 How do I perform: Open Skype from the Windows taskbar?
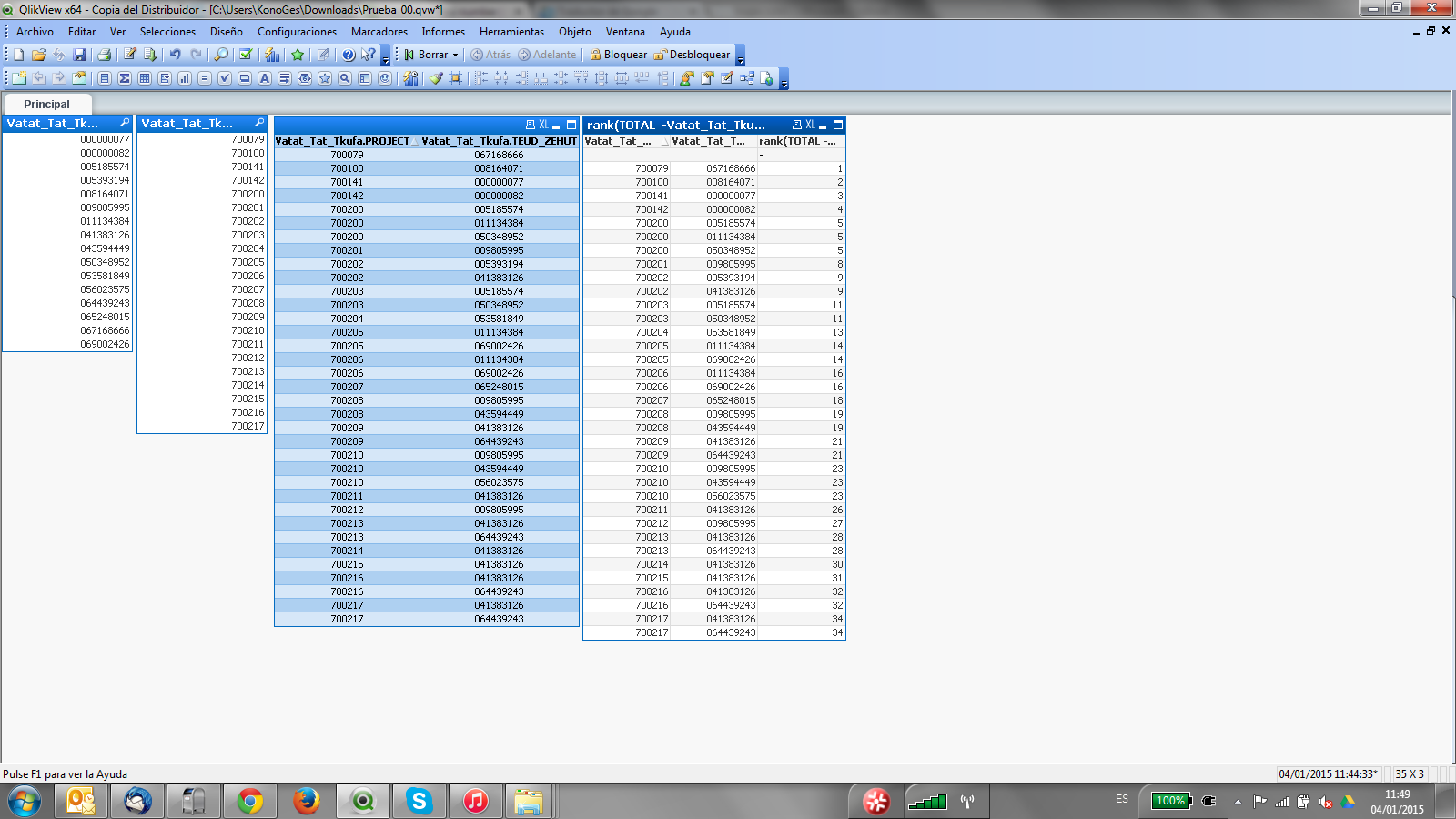[x=420, y=801]
